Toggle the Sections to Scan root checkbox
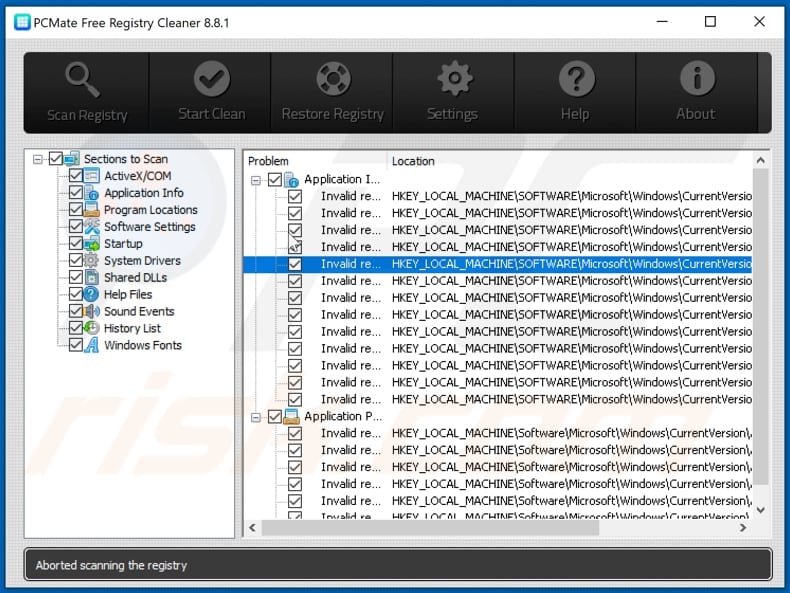Viewport: 790px width, 593px height. [55, 159]
